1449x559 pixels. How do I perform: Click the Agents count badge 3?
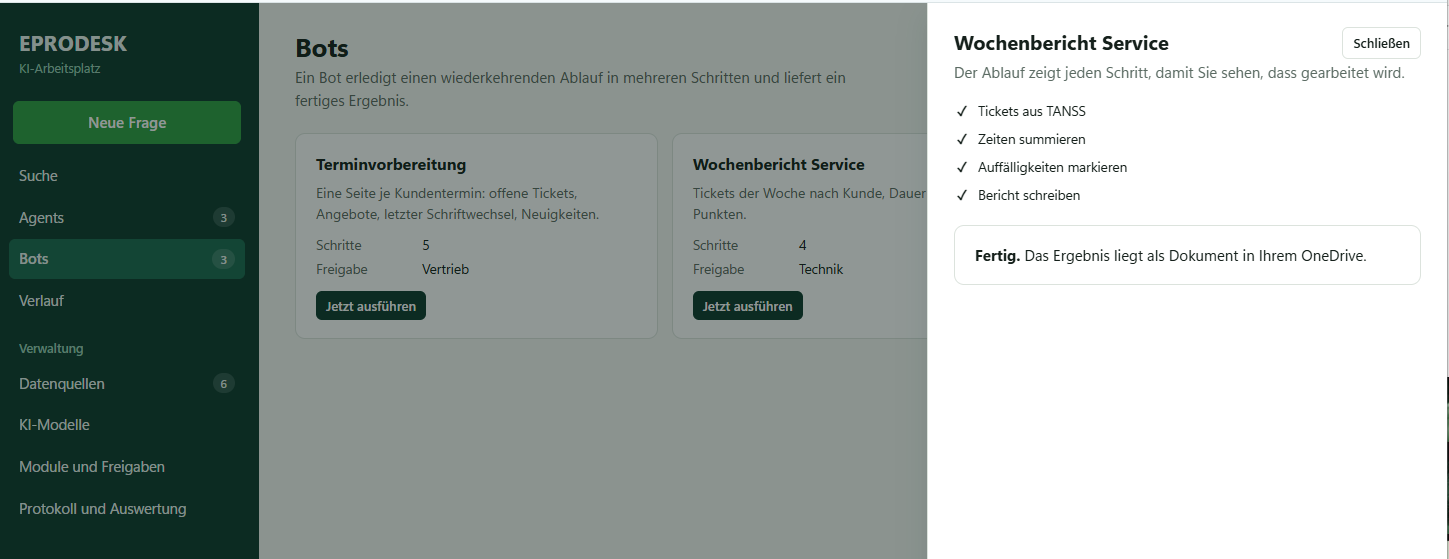point(224,218)
